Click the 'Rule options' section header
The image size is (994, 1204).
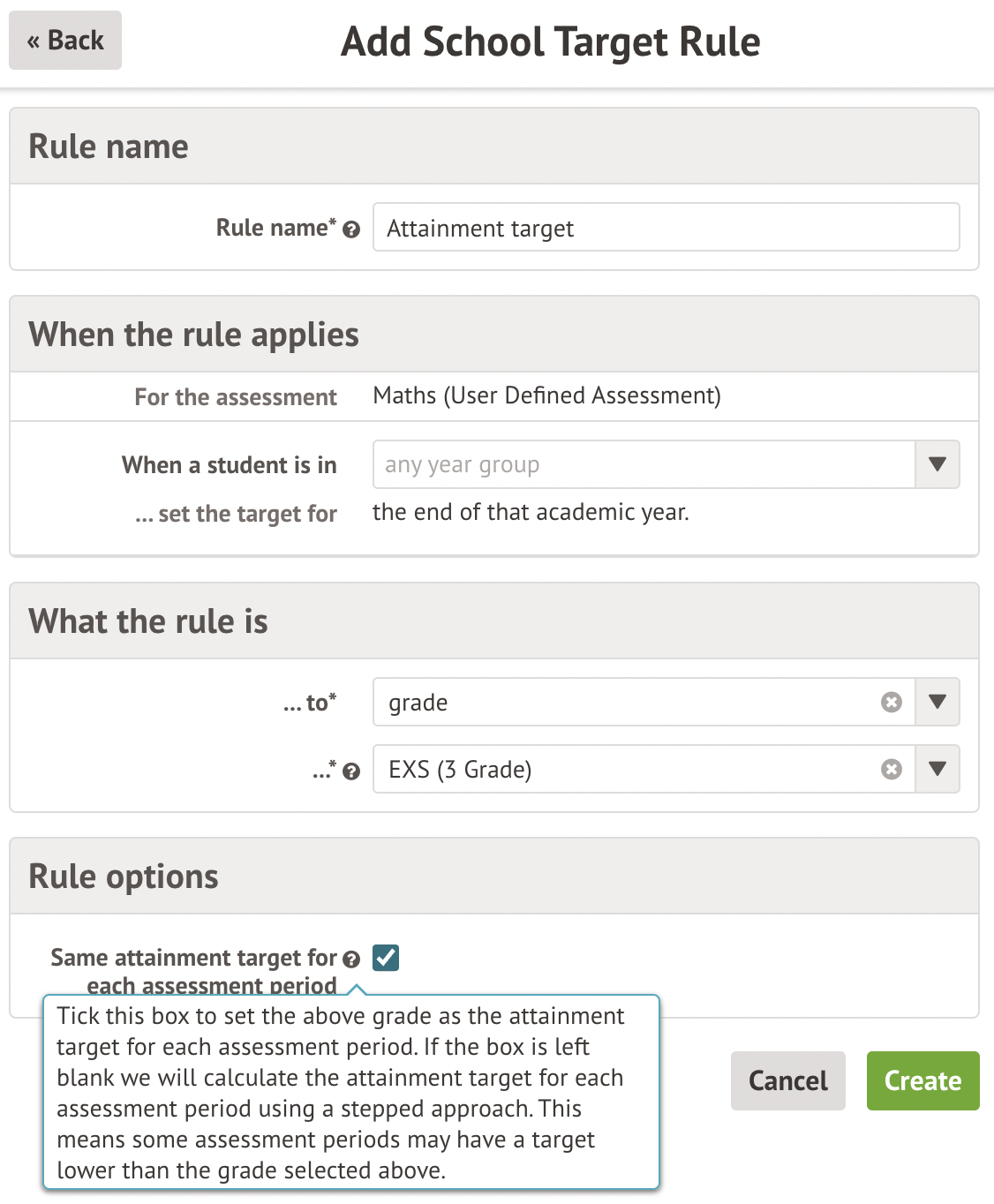(x=124, y=877)
